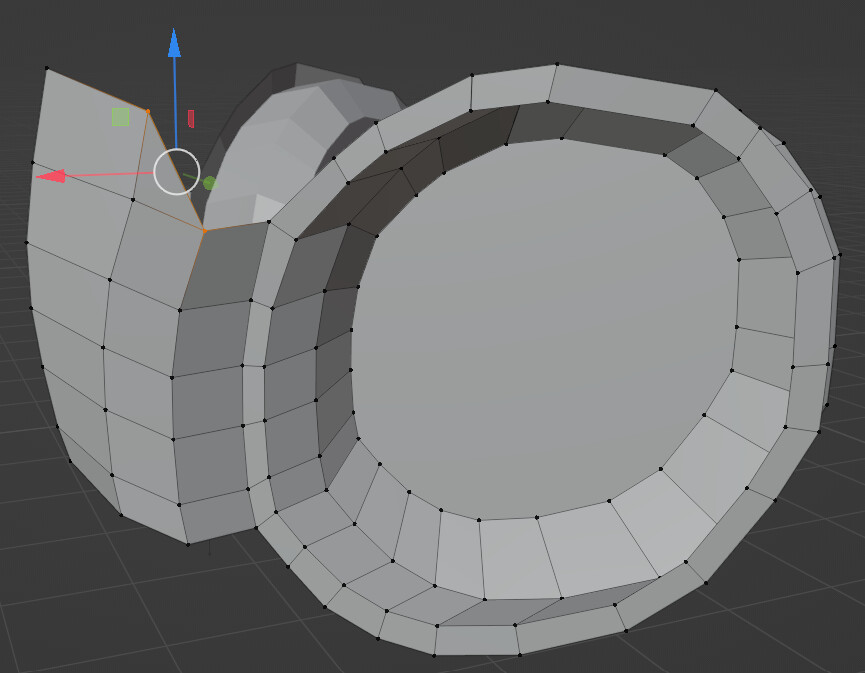Click the blue Z-axis move gizmo arrow
This screenshot has width=865, height=673.
coord(174,43)
